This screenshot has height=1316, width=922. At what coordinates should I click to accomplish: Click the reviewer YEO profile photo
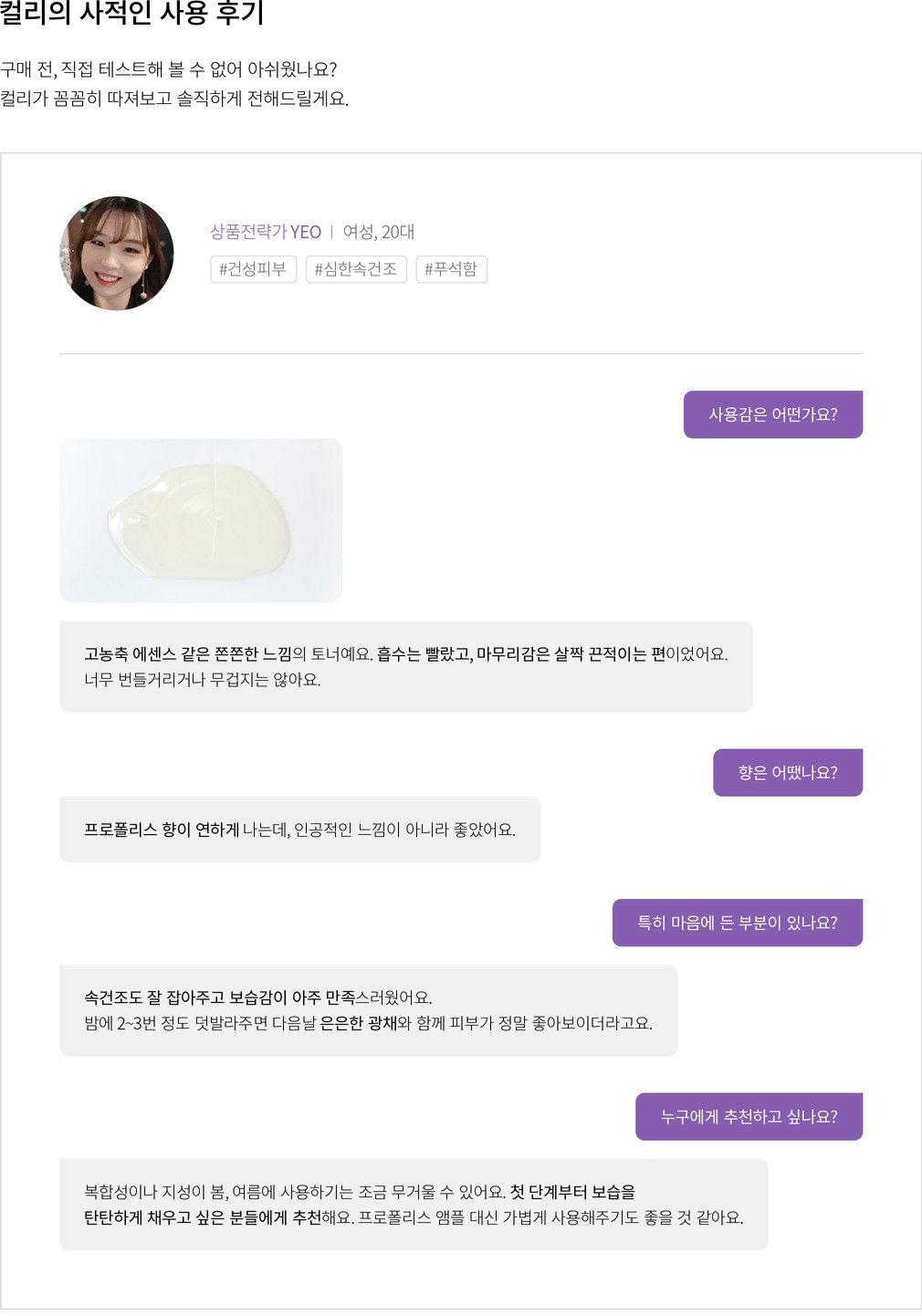(x=117, y=253)
